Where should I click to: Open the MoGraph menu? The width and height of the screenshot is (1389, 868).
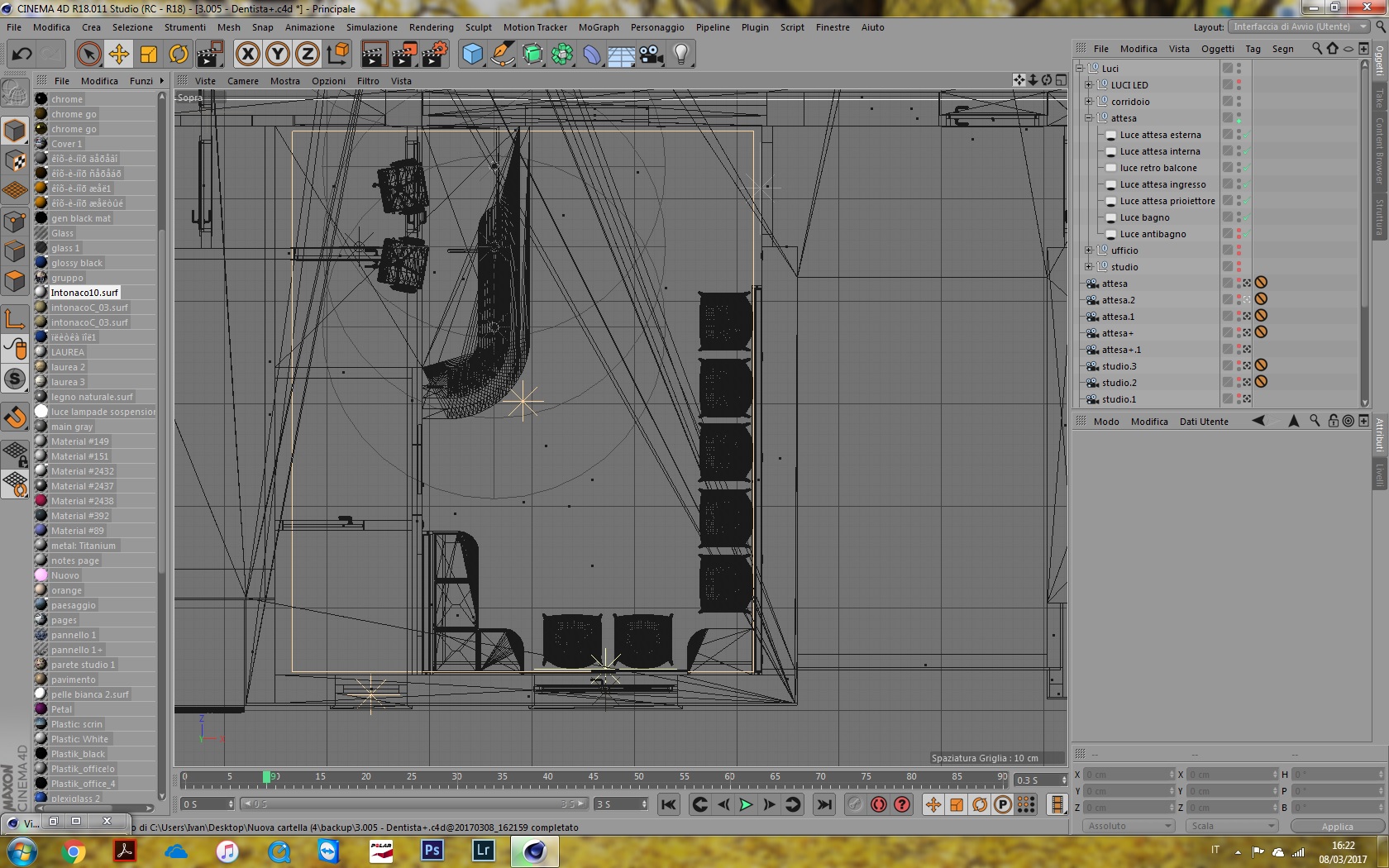[x=599, y=27]
